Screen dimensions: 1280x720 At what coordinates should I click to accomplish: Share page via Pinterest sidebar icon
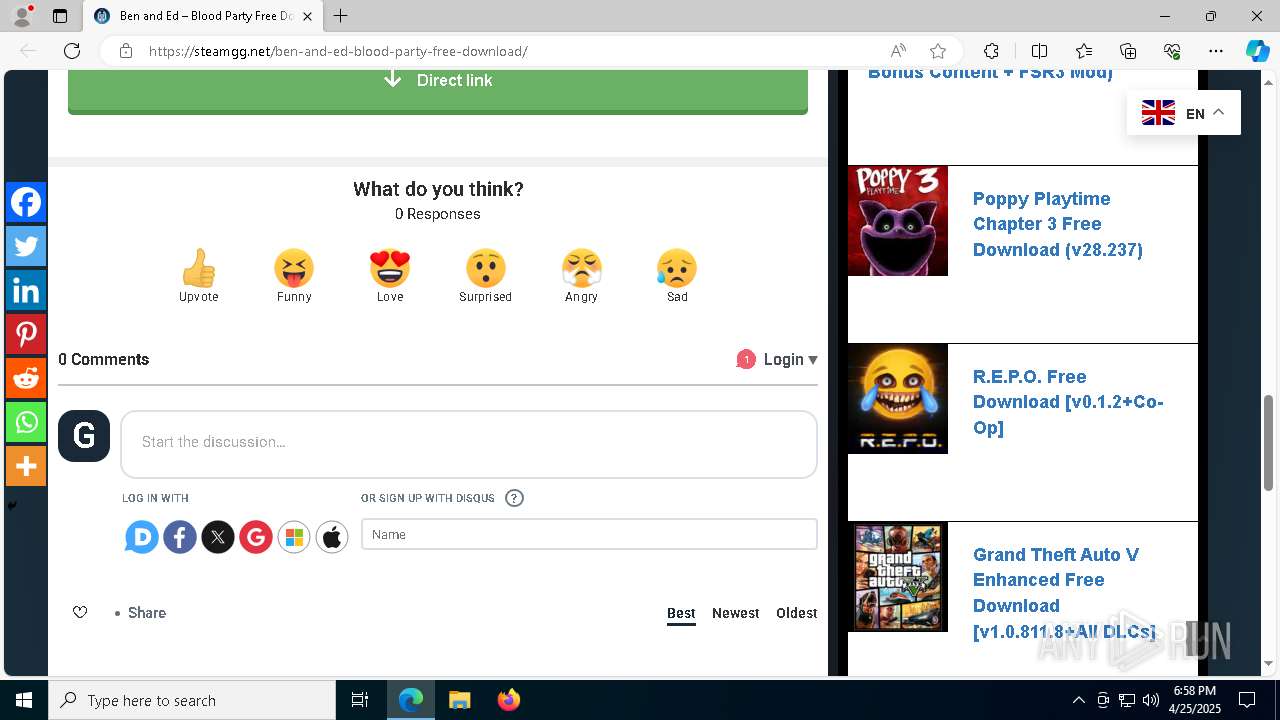[x=26, y=334]
